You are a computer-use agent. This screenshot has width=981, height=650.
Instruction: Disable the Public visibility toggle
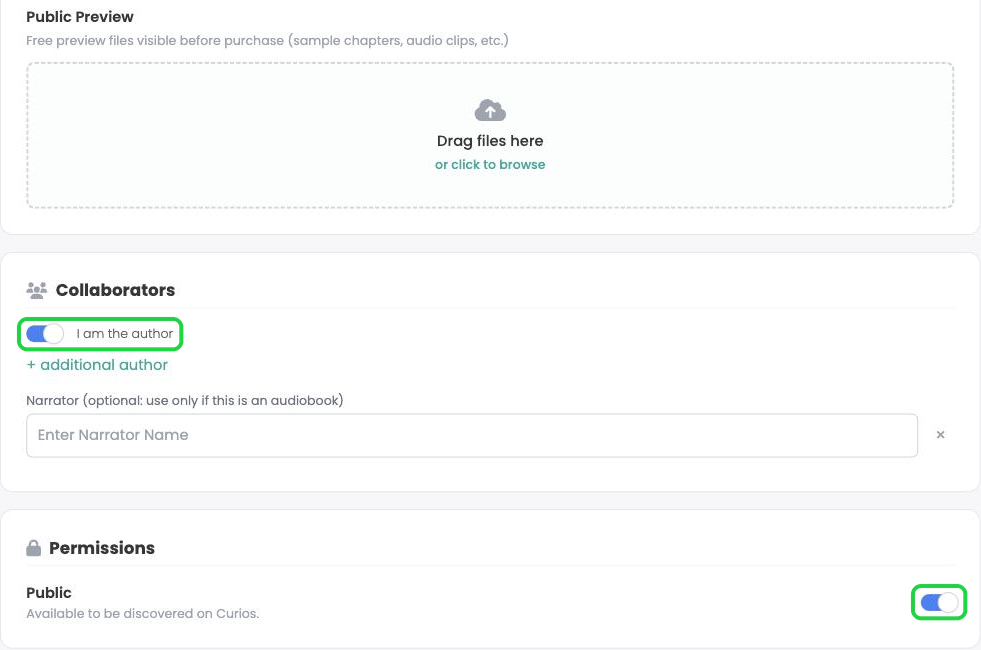point(939,602)
